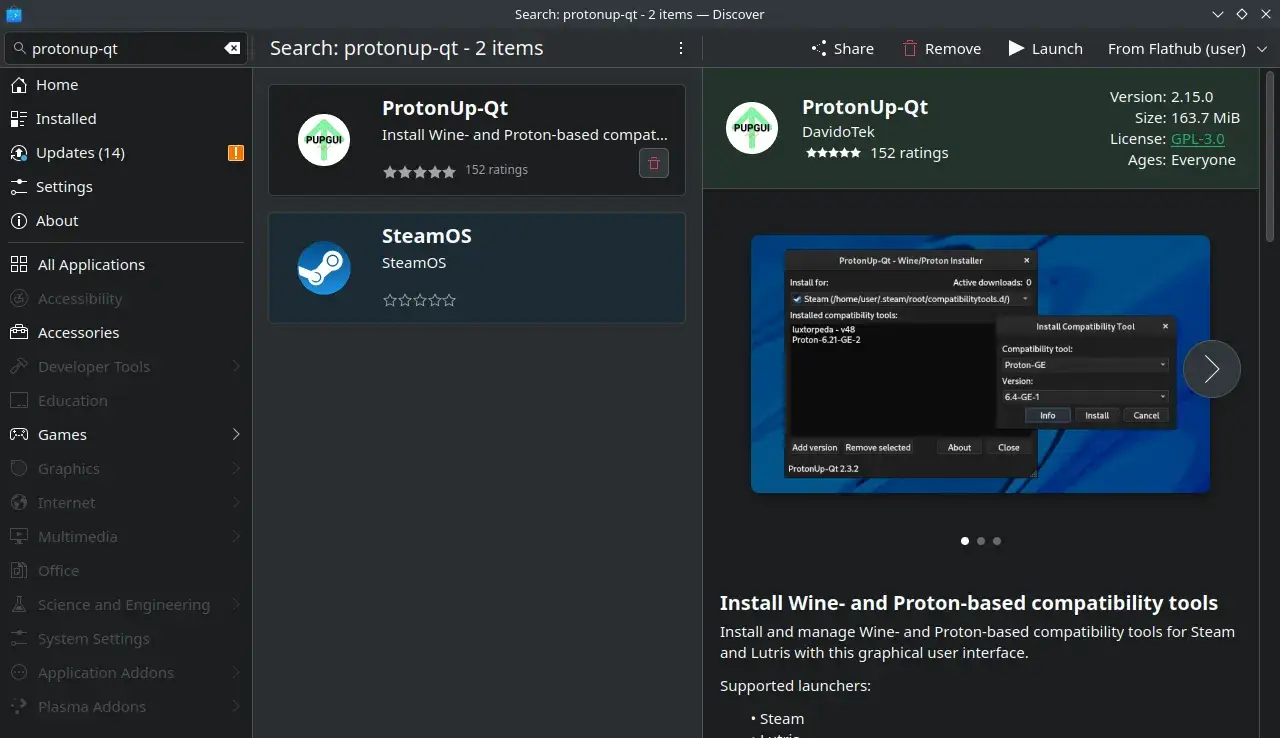Expand Science and Engineering arrow
Viewport: 1280px width, 738px height.
pos(236,605)
